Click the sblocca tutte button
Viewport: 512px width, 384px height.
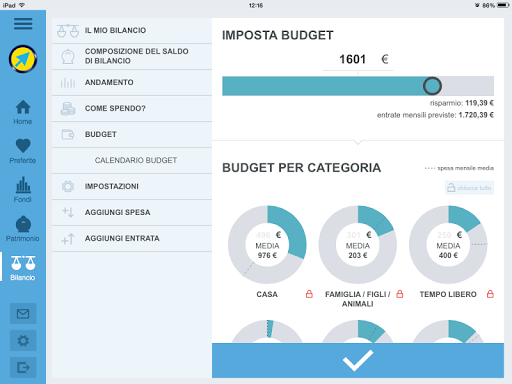point(469,188)
